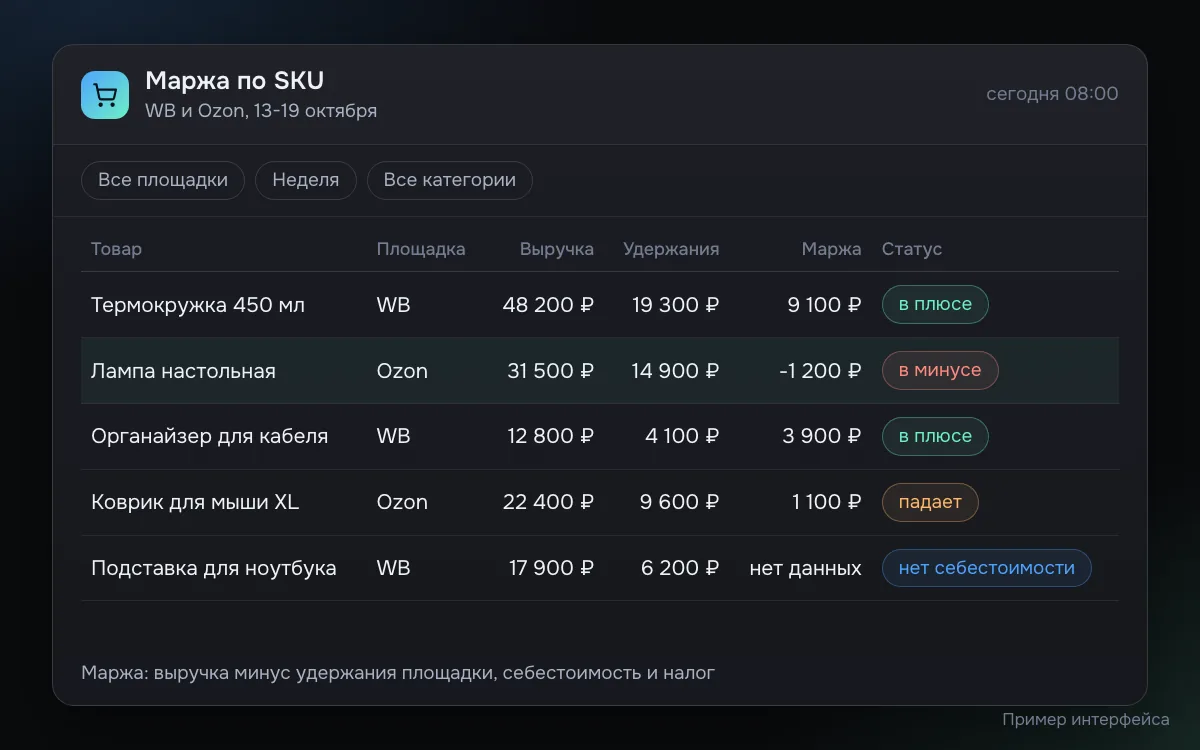Click the 'в минусе' status badge

940,371
